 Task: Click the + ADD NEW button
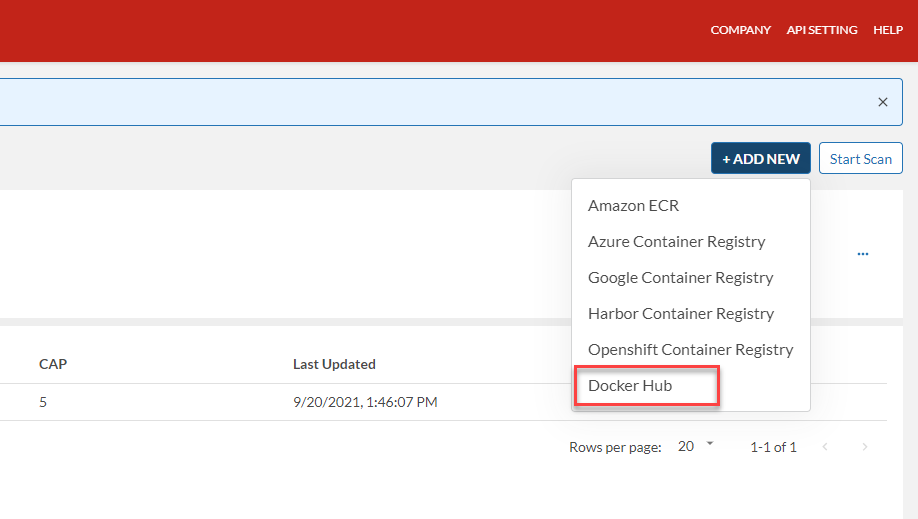[x=761, y=159]
